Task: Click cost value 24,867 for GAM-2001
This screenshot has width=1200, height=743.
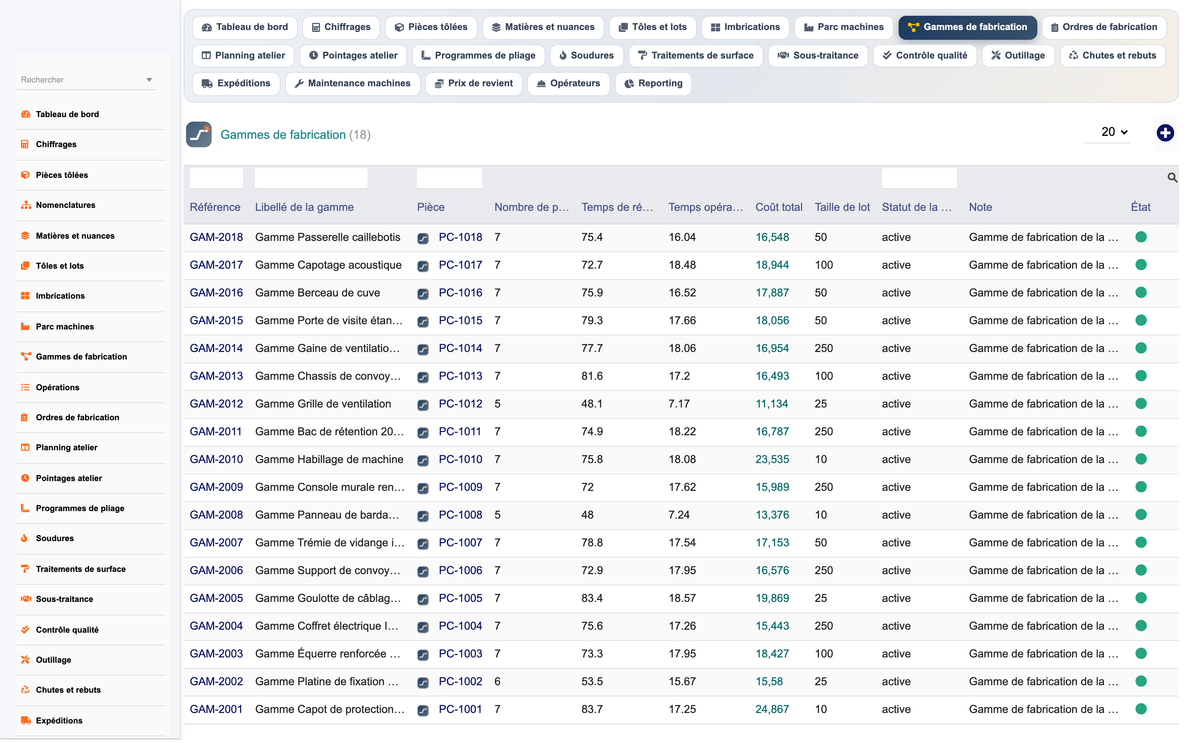Action: (772, 710)
